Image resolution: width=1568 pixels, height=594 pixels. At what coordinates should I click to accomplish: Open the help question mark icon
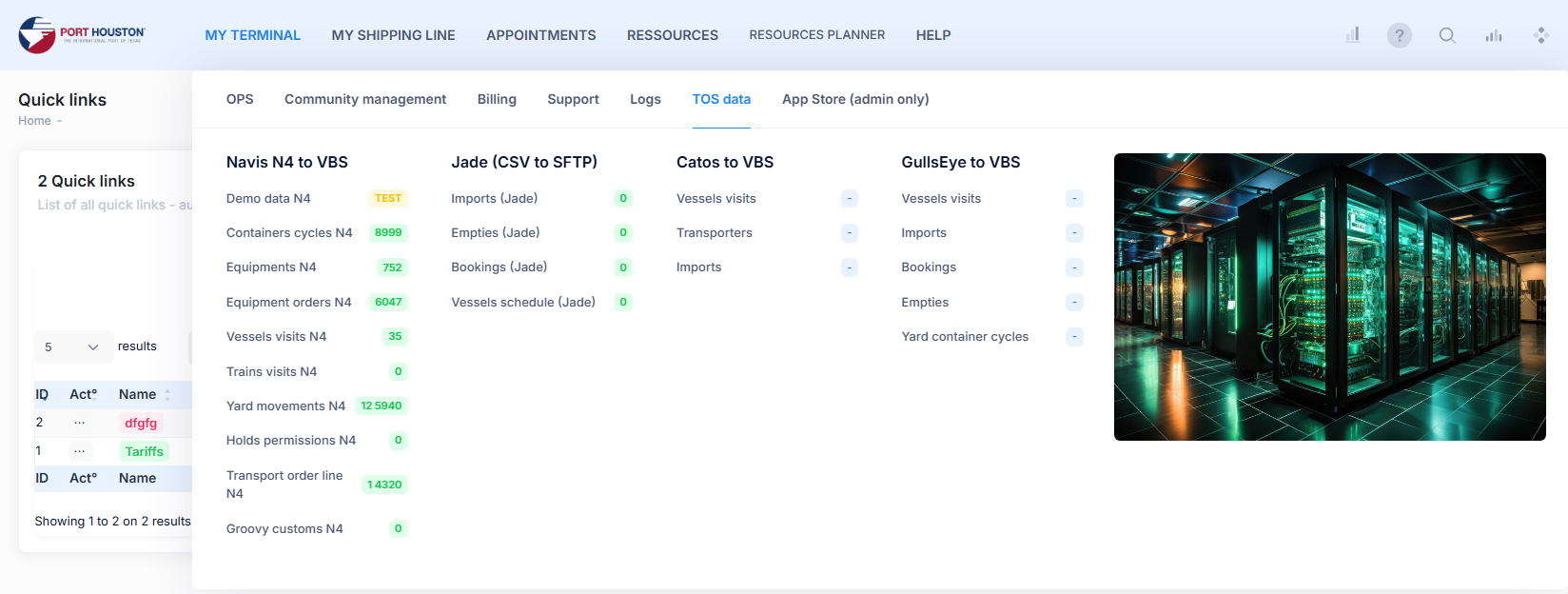point(1399,35)
